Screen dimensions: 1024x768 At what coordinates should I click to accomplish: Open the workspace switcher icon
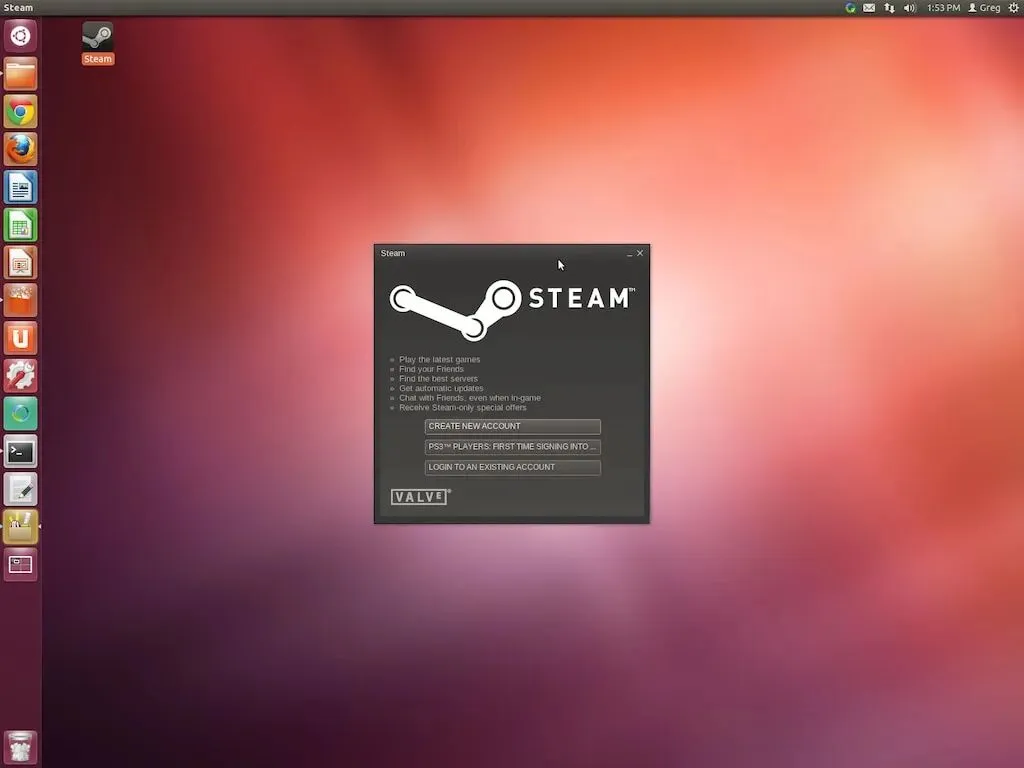[x=20, y=565]
